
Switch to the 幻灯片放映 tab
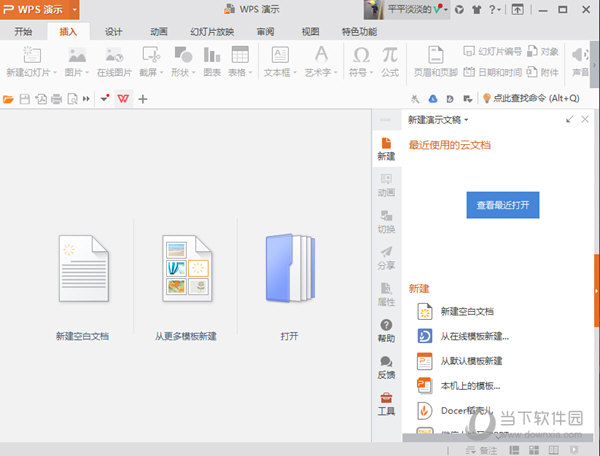(x=212, y=32)
